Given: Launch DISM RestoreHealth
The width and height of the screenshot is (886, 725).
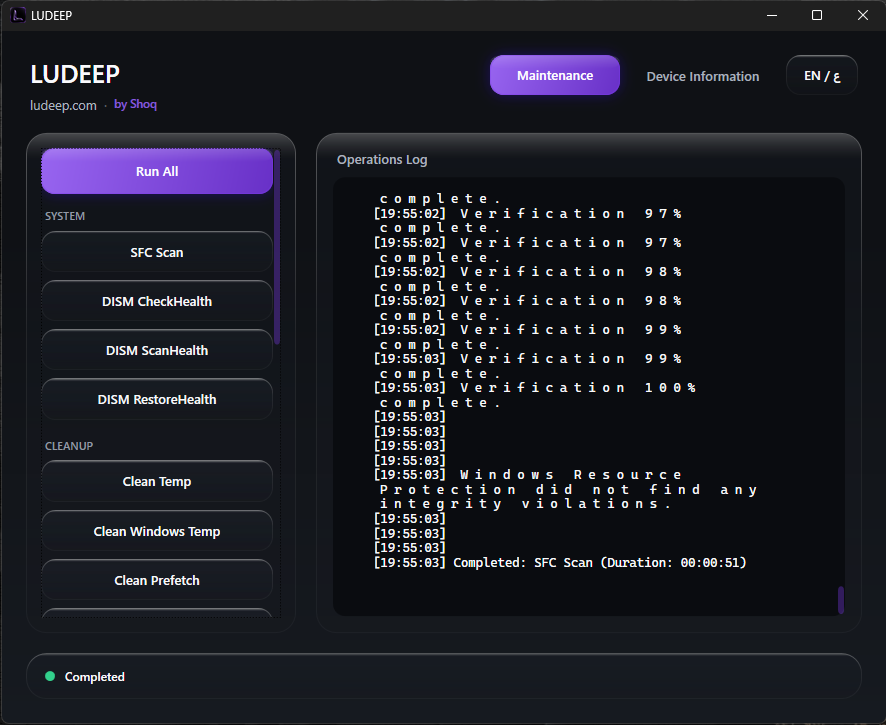Looking at the screenshot, I should coord(157,400).
